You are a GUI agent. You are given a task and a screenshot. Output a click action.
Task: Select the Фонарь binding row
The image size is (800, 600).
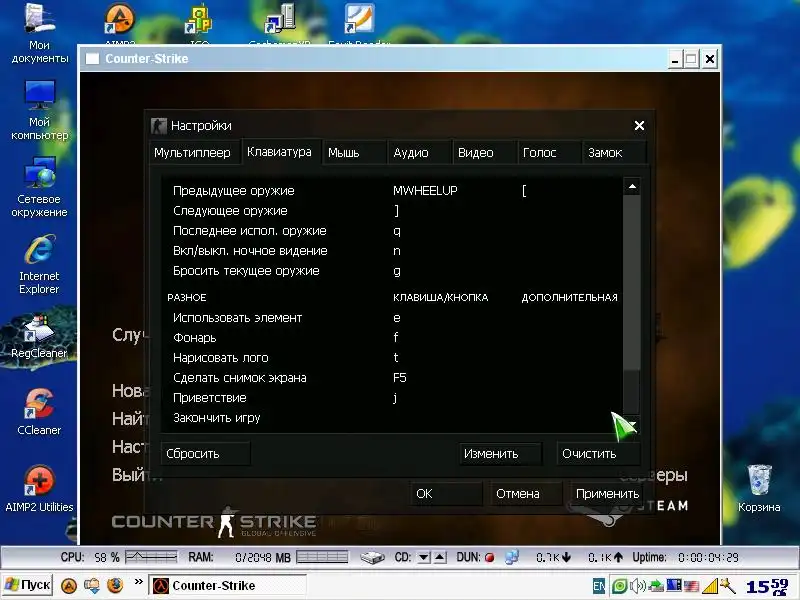tap(393, 338)
